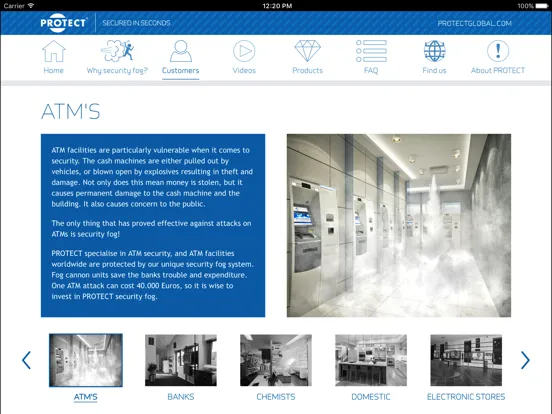The image size is (552, 414).
Task: Click the DOMESTIC category label
Action: tap(371, 397)
